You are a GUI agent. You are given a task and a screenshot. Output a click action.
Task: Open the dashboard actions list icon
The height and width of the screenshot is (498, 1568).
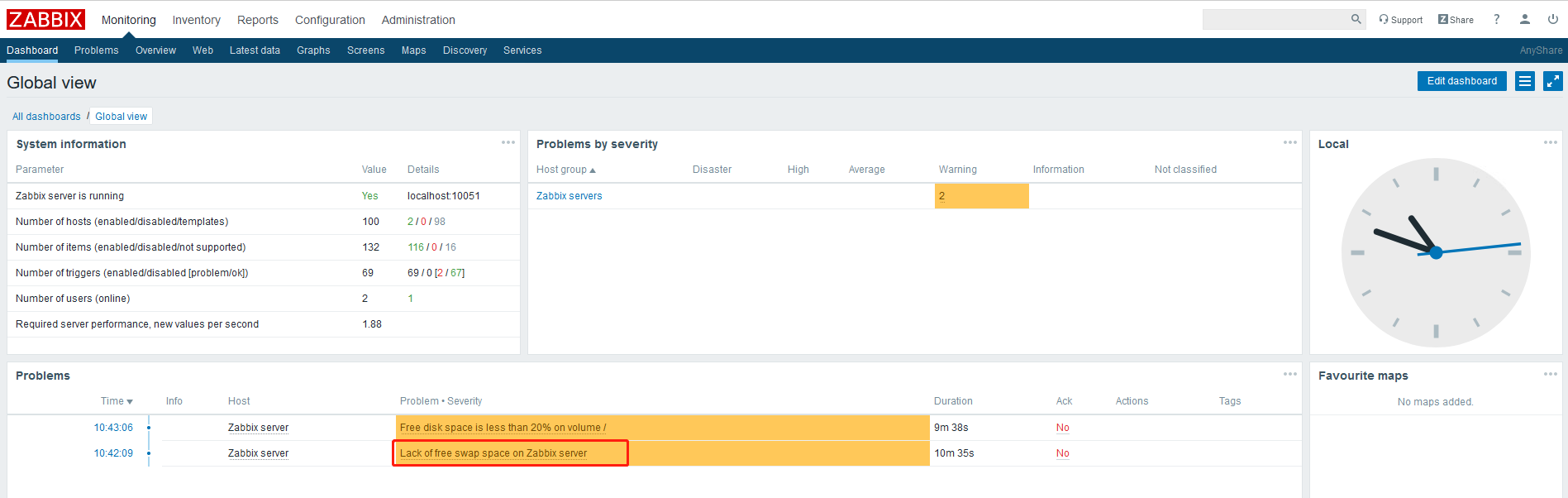tap(1525, 81)
